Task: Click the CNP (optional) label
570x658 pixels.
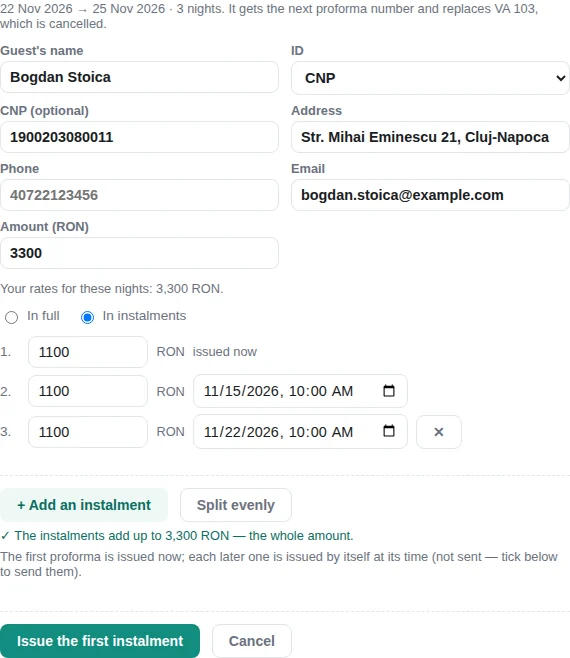Action: coord(44,111)
